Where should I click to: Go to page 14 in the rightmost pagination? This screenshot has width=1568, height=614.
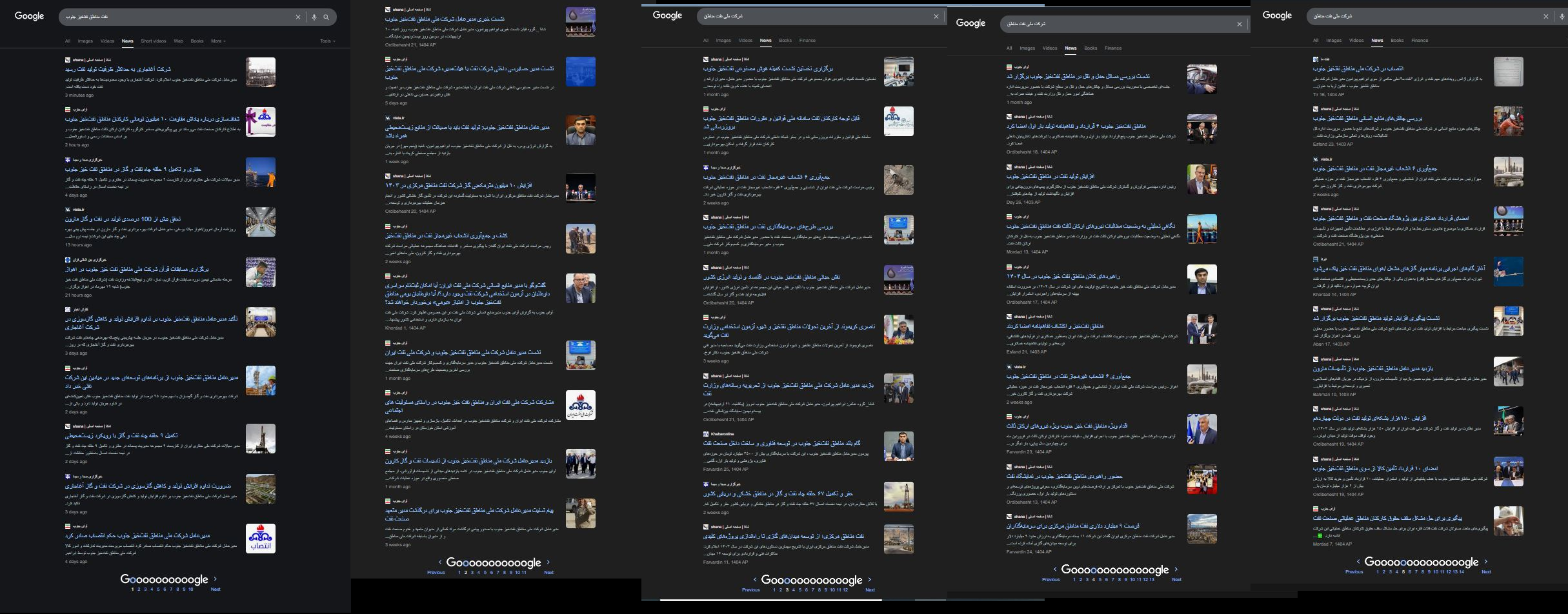pyautogui.click(x=1462, y=571)
